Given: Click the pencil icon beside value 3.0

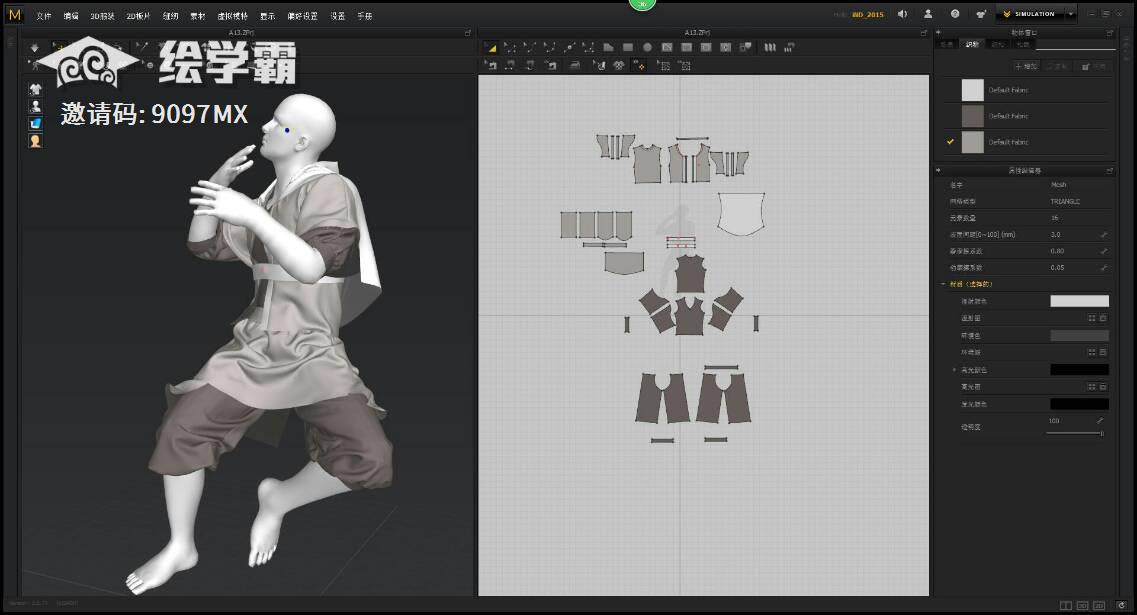Looking at the screenshot, I should tap(1103, 234).
